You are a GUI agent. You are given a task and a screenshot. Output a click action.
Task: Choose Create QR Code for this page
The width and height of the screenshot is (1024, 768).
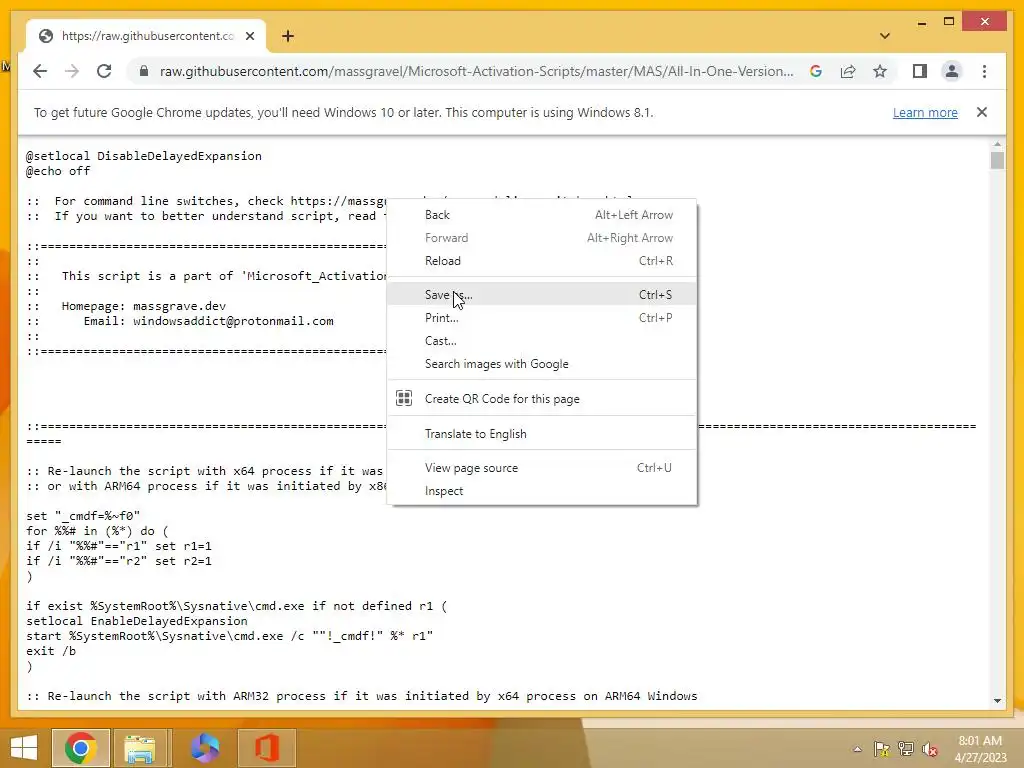[542, 398]
